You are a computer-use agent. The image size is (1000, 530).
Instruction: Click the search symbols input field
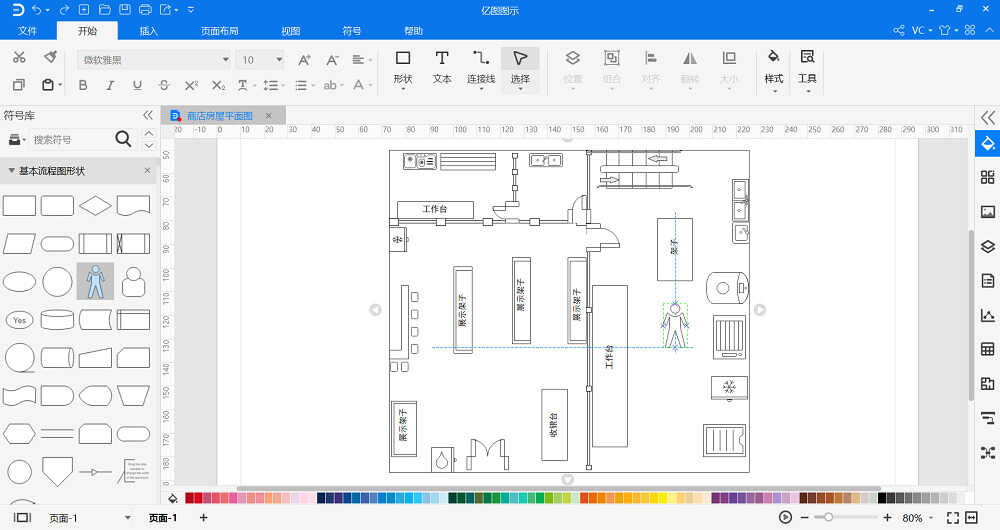point(70,139)
